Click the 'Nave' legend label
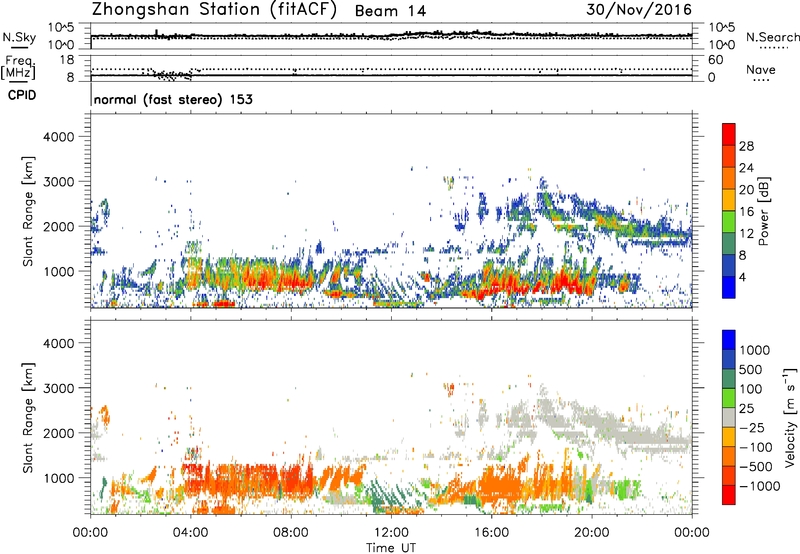 [x=761, y=70]
